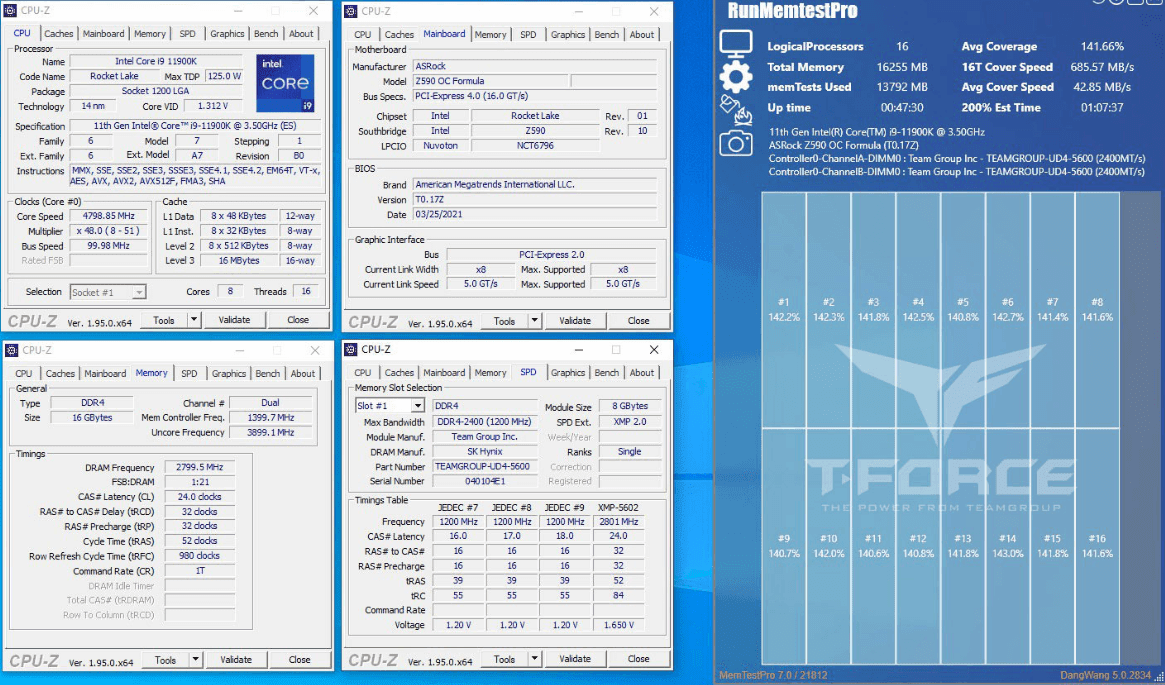Take a screenshot with RunMemtestPro camera icon
Screen dimensions: 1165x685
tap(736, 143)
